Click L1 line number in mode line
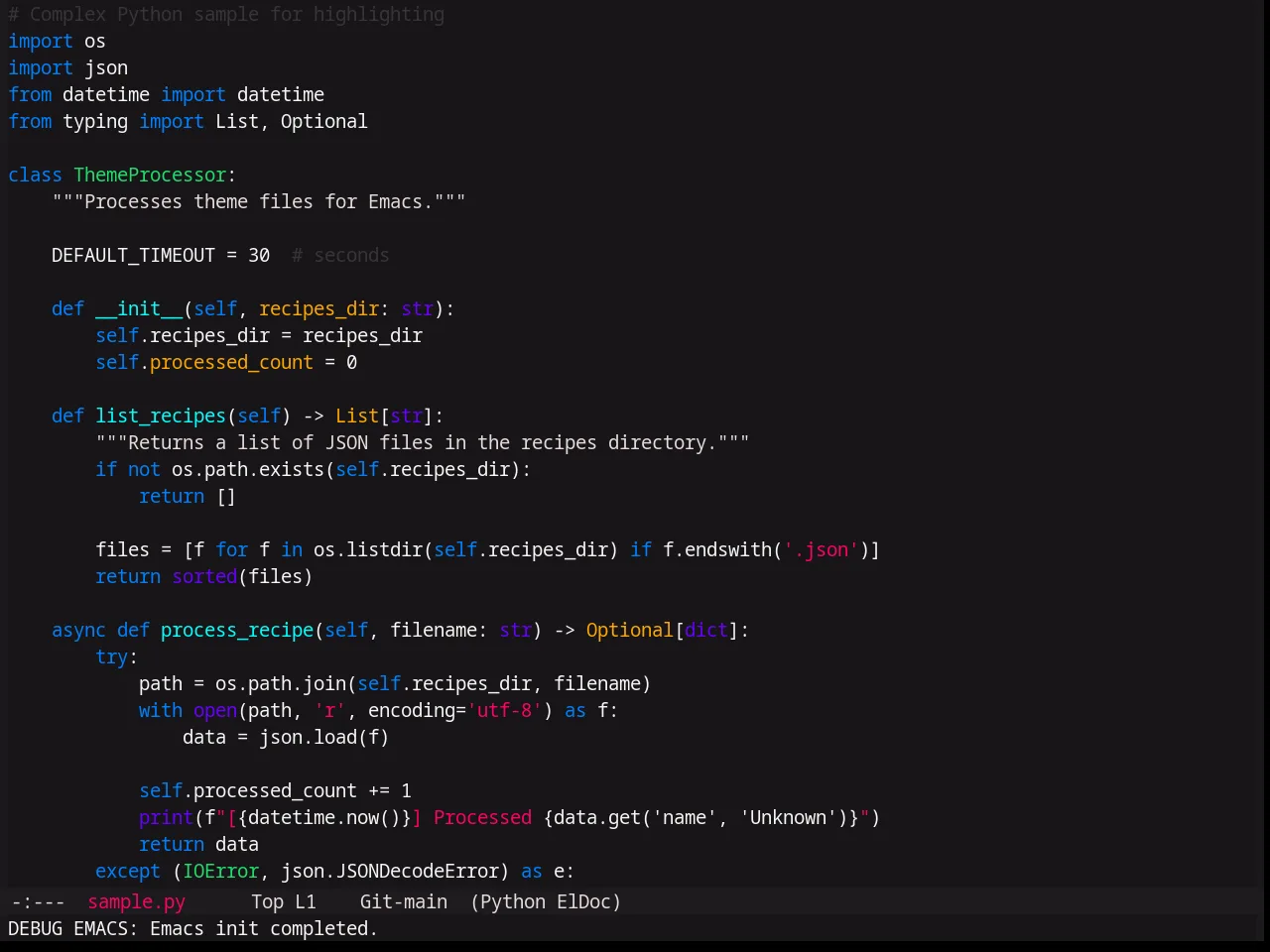This screenshot has height=952, width=1270. (306, 901)
